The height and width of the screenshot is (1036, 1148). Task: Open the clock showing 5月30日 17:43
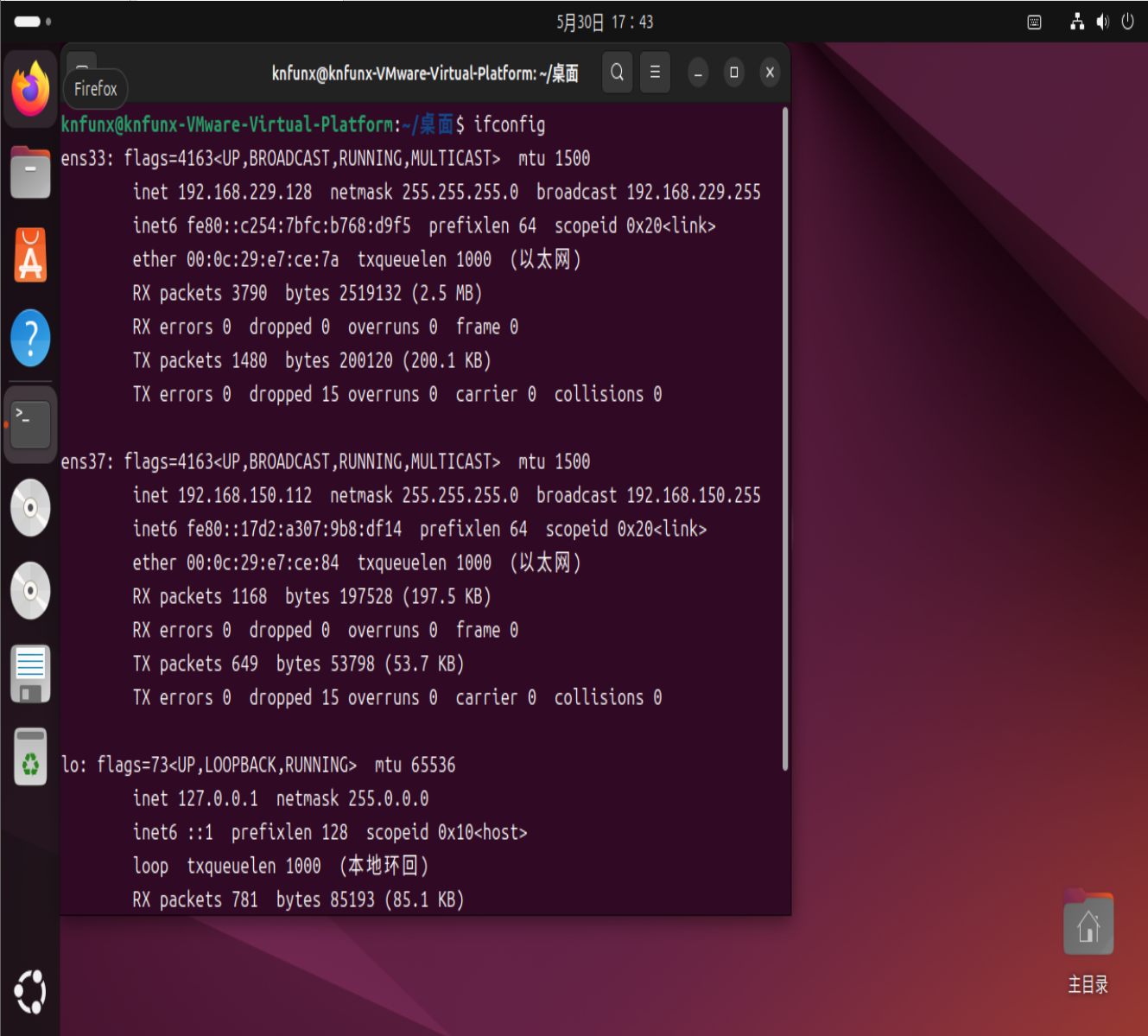point(605,22)
